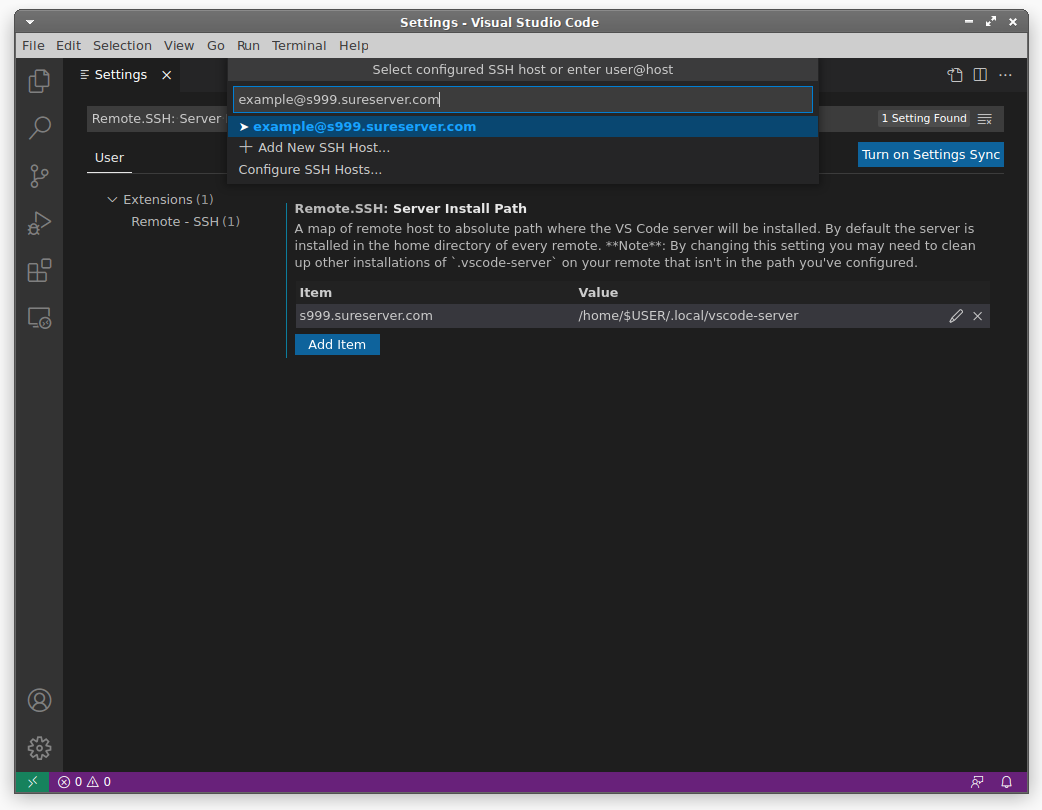Screen dimensions: 1042x810
Task: Open the Explorer view in activity bar
Action: 39,81
